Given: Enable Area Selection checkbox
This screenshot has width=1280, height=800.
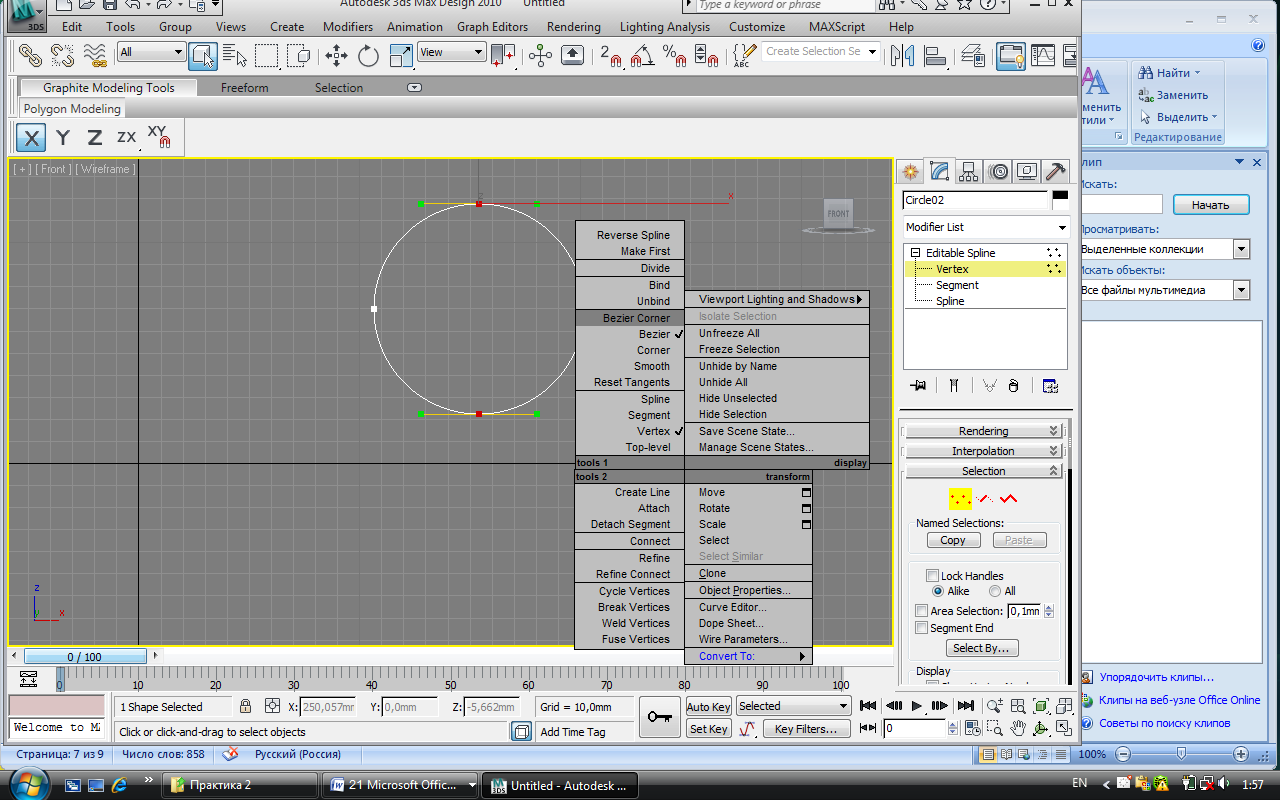Looking at the screenshot, I should pos(922,611).
